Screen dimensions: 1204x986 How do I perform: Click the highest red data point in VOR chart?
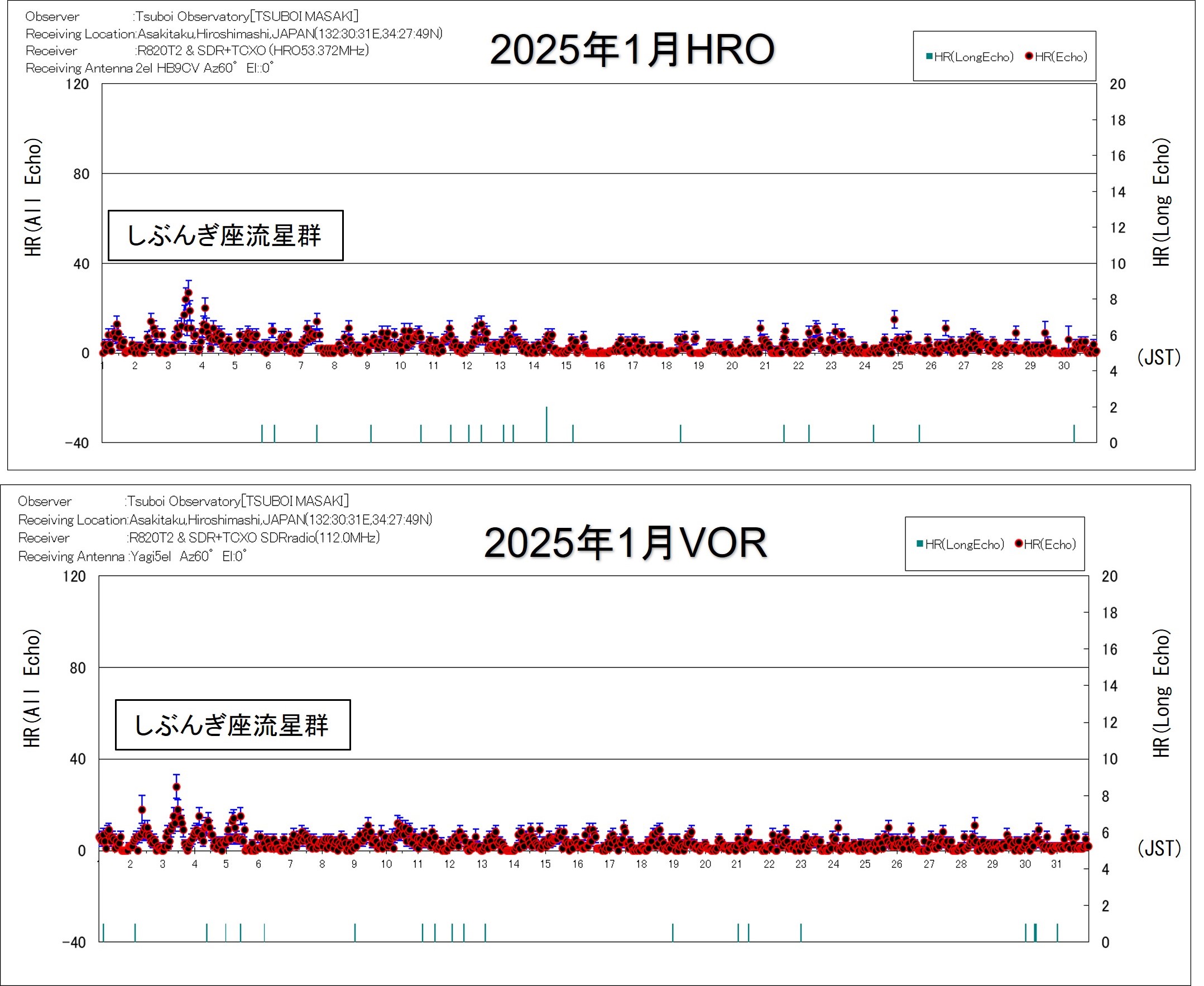click(177, 787)
